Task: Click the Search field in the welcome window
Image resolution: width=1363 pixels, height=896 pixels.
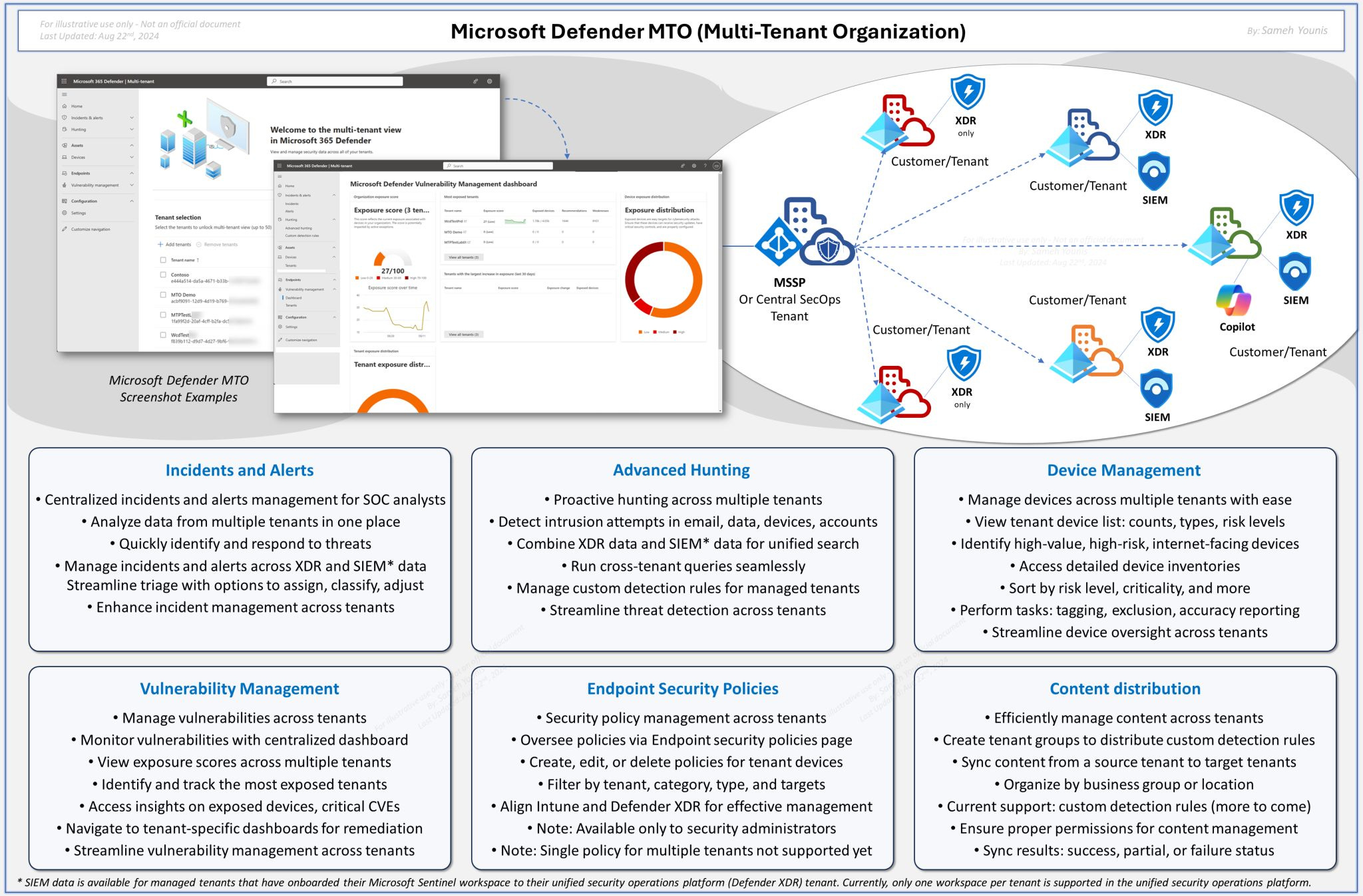Action: [335, 81]
